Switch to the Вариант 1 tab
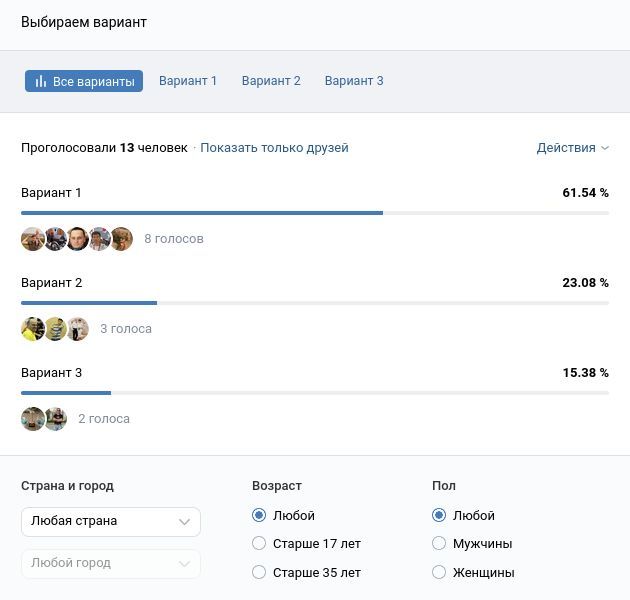The image size is (630, 600). click(x=188, y=81)
